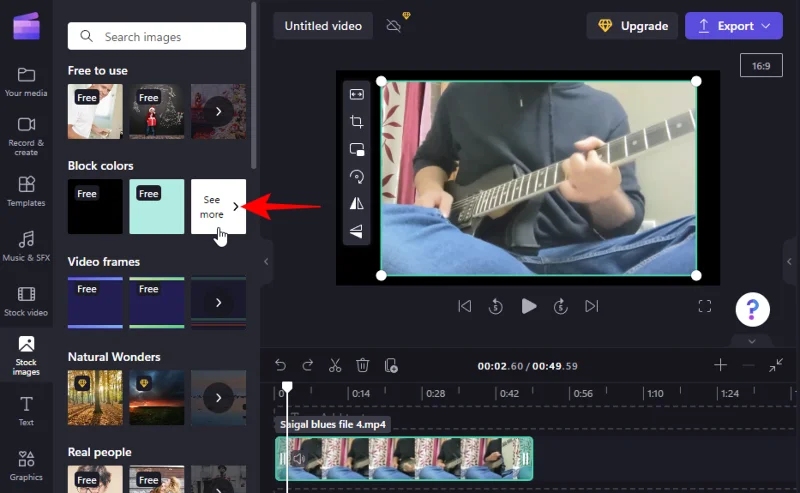This screenshot has height=493, width=800.
Task: Click the 1:10 timeline ruler mark
Action: [x=655, y=393]
